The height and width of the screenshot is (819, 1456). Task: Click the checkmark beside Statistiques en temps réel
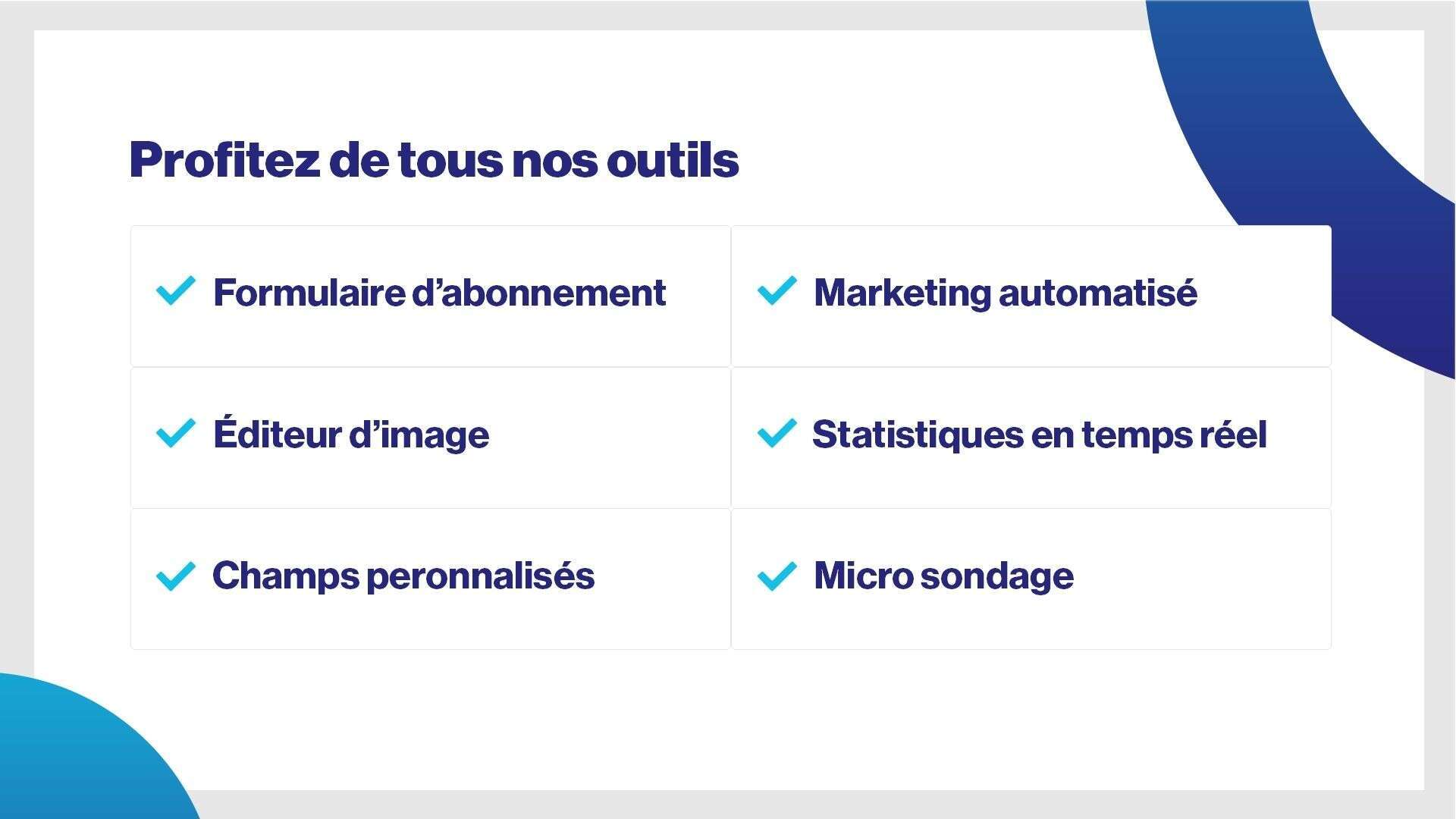[777, 433]
